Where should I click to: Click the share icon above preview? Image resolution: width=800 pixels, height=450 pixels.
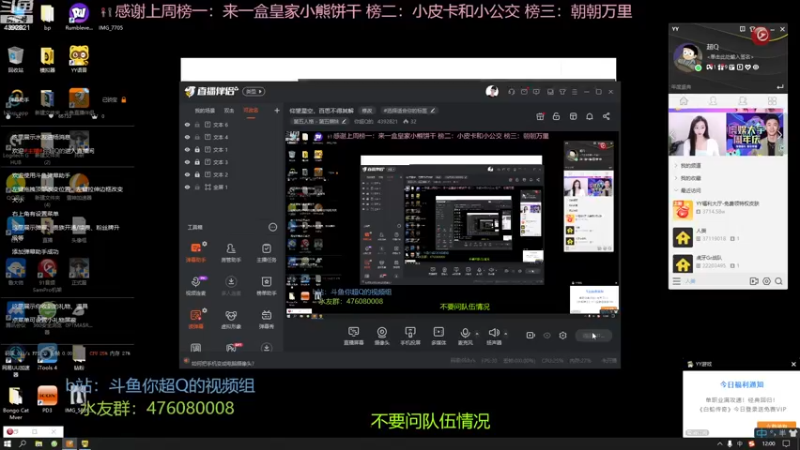pos(606,116)
